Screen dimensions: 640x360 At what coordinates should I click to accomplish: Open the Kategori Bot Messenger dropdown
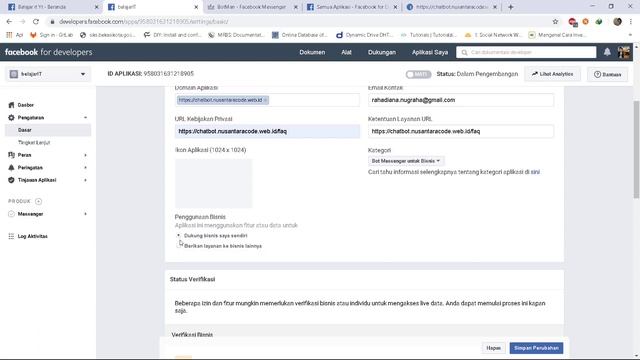[406, 161]
